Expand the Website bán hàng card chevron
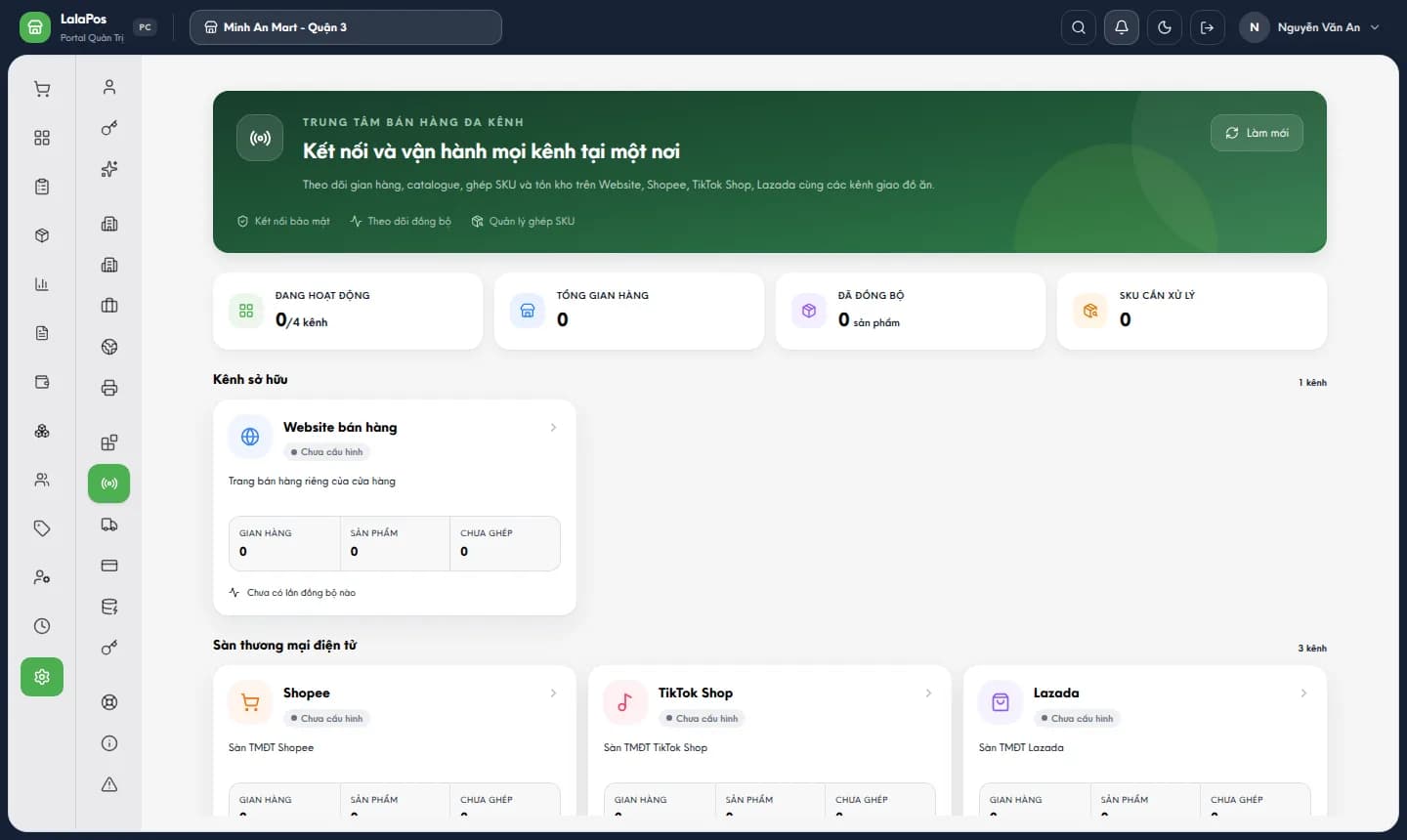The image size is (1407, 840). click(553, 428)
